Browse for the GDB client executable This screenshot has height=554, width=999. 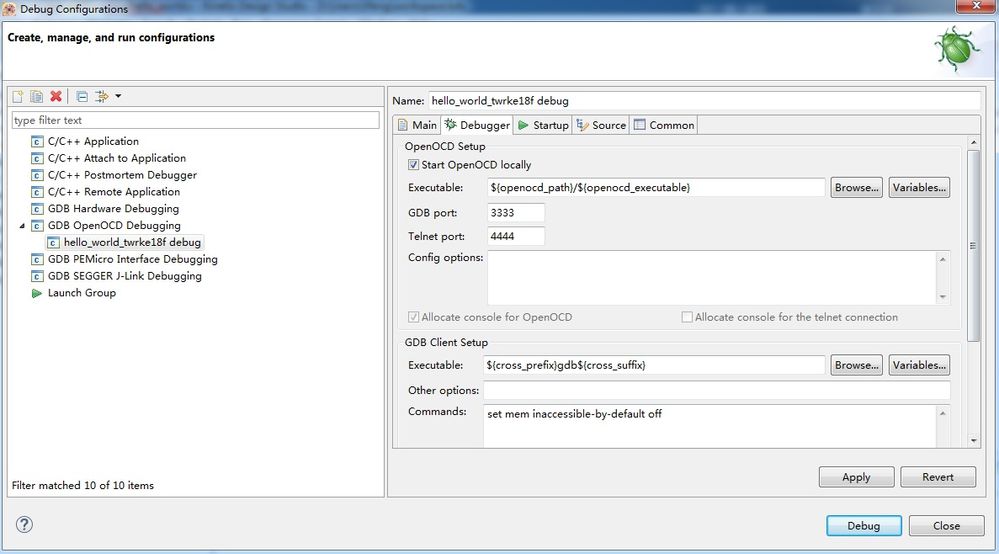[856, 366]
